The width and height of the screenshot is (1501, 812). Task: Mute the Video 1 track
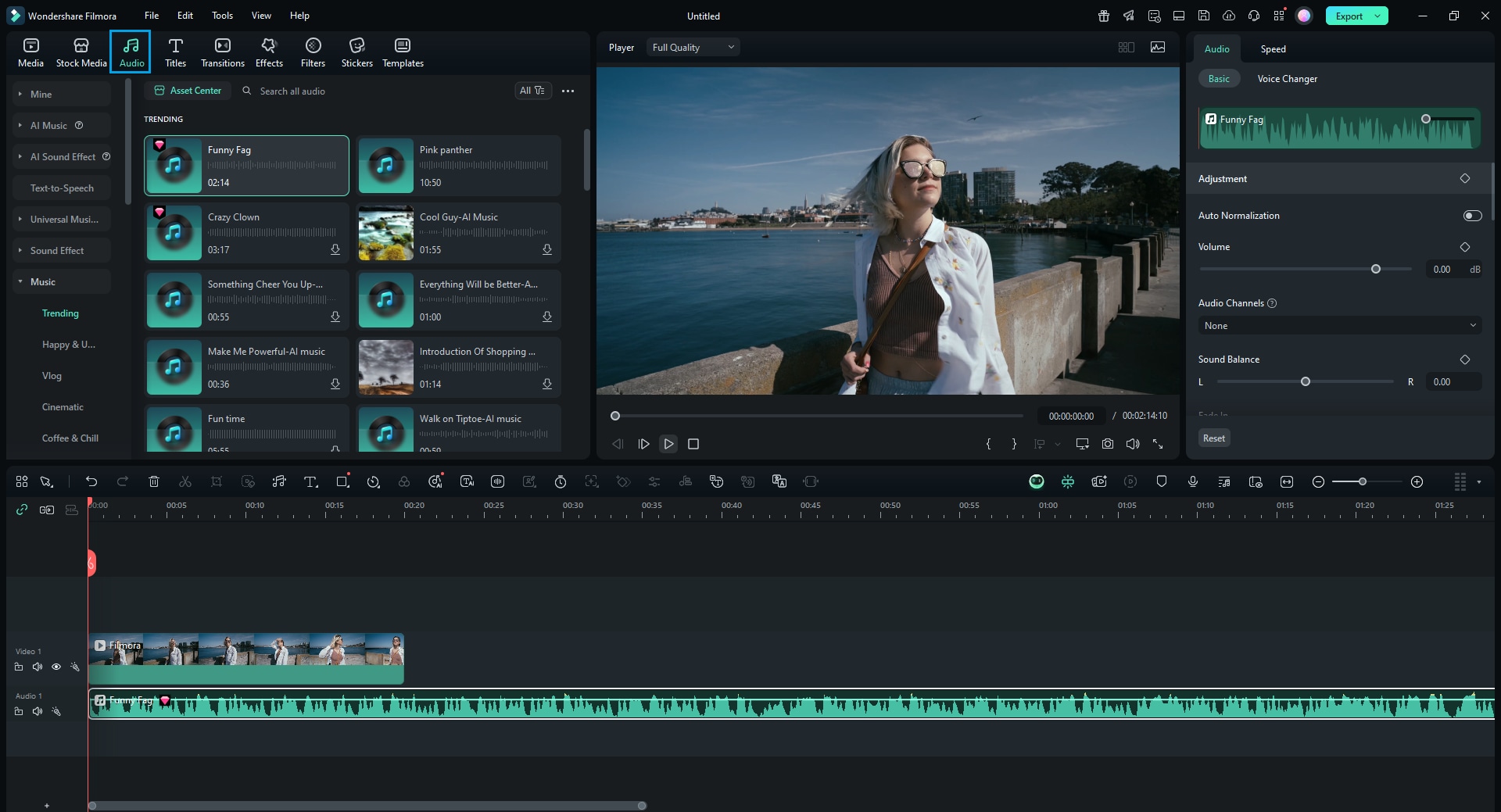pyautogui.click(x=38, y=667)
